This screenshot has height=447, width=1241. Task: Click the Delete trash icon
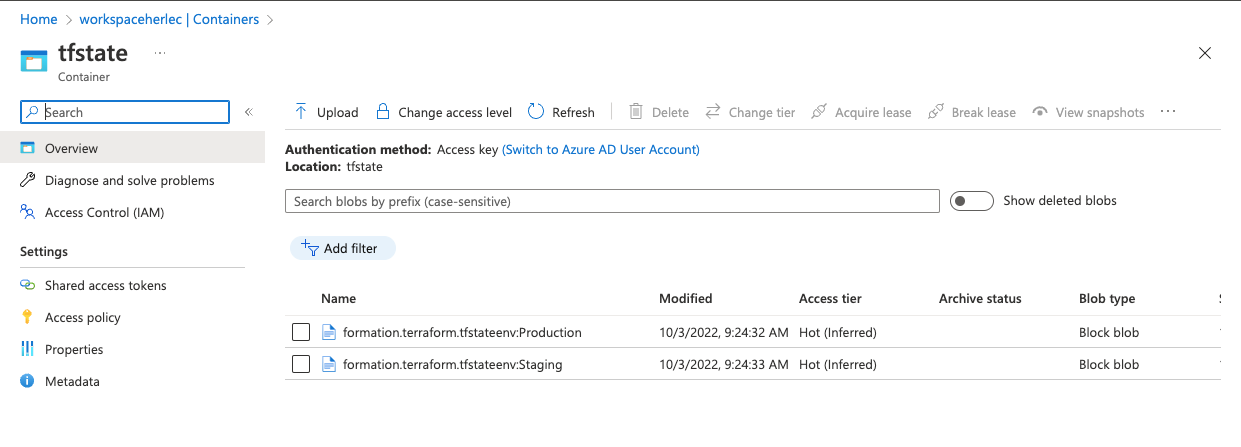click(636, 112)
